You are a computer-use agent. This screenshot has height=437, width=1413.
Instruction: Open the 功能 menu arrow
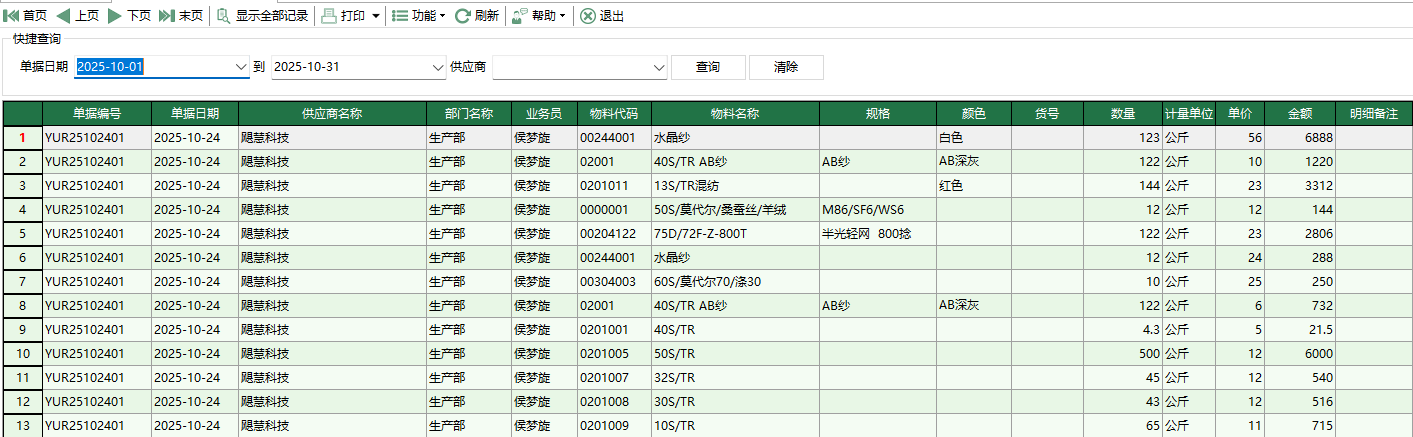[442, 16]
